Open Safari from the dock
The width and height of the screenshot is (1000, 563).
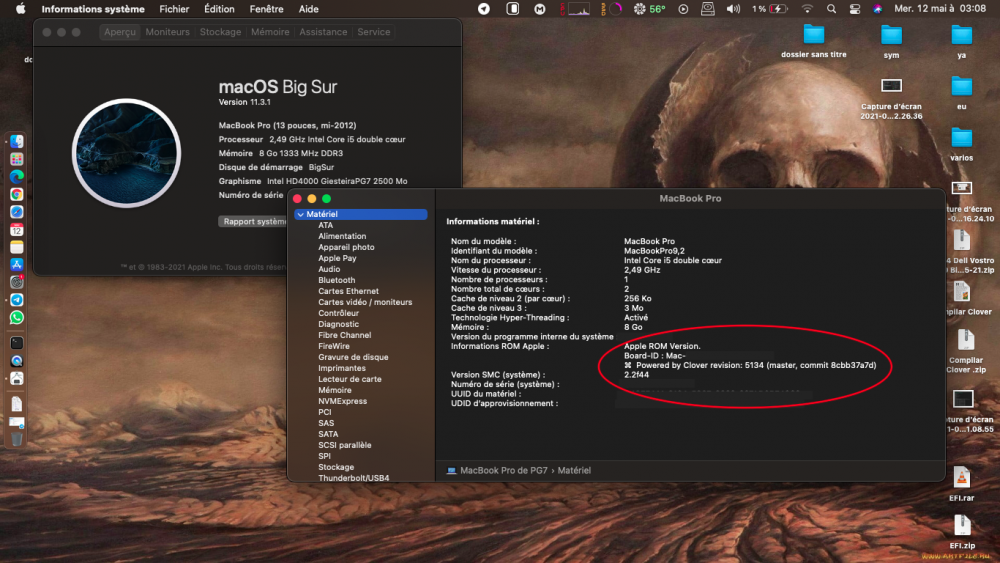[x=17, y=212]
